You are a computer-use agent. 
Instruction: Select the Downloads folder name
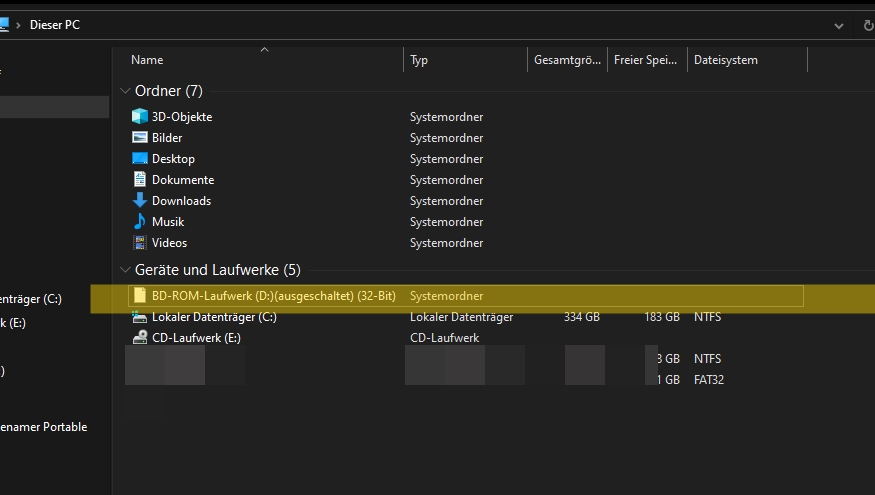(181, 200)
